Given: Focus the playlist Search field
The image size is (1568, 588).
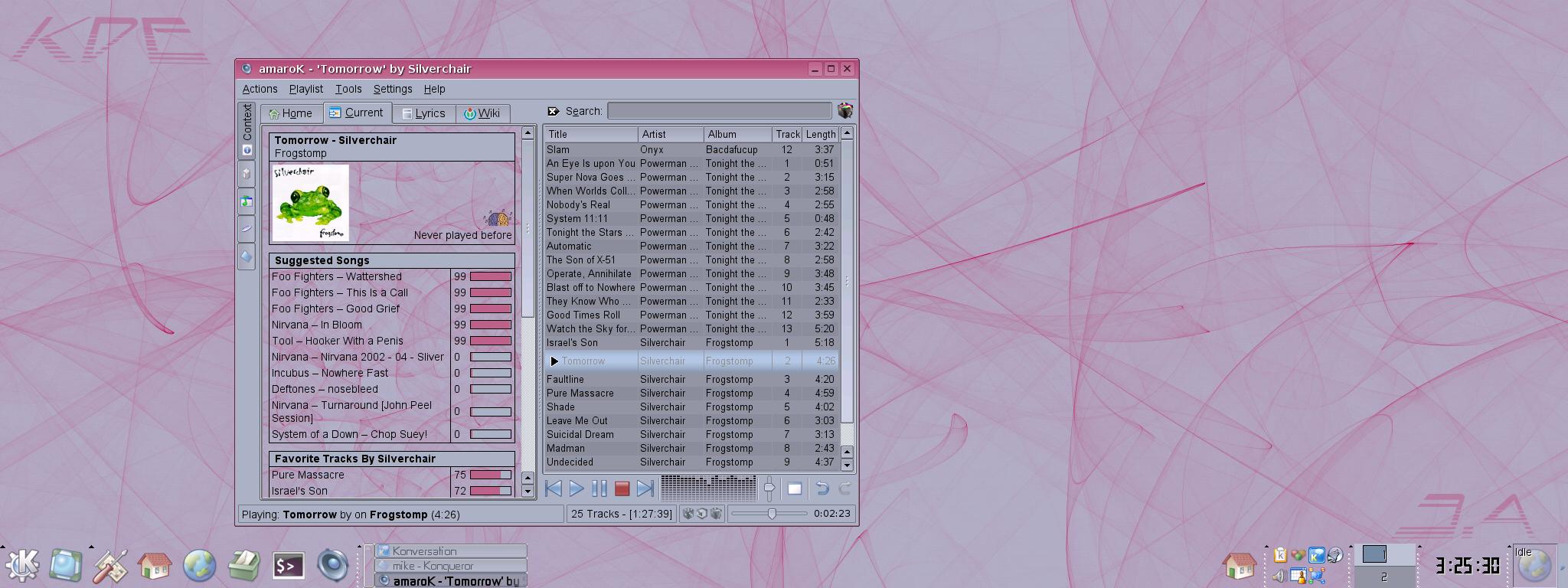Looking at the screenshot, I should tap(719, 111).
